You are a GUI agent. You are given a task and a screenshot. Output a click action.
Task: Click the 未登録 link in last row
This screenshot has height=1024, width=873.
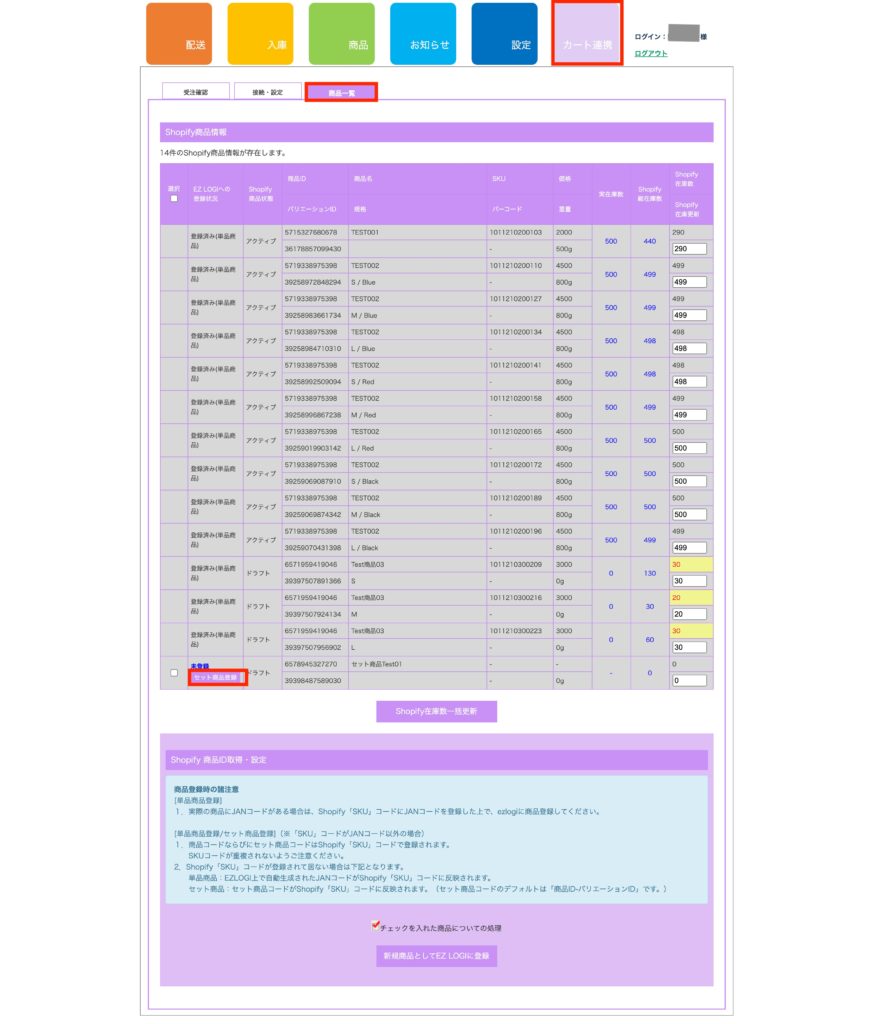pyautogui.click(x=199, y=665)
